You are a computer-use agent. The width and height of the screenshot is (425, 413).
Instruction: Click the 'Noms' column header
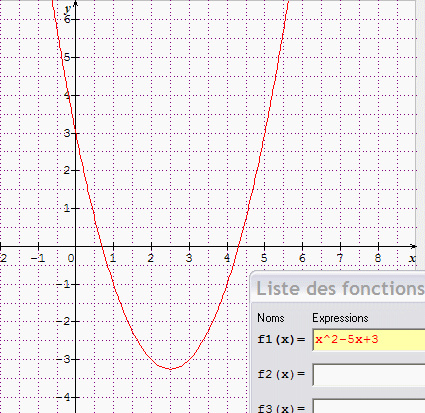point(271,318)
